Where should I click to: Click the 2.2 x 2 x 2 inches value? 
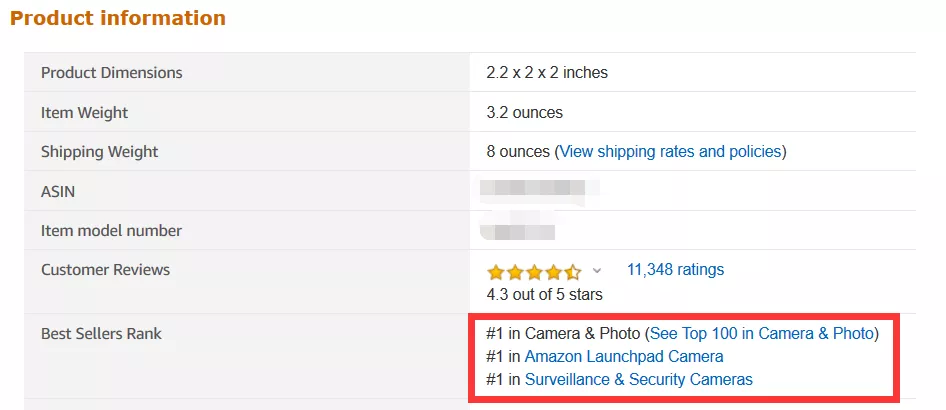(x=547, y=73)
